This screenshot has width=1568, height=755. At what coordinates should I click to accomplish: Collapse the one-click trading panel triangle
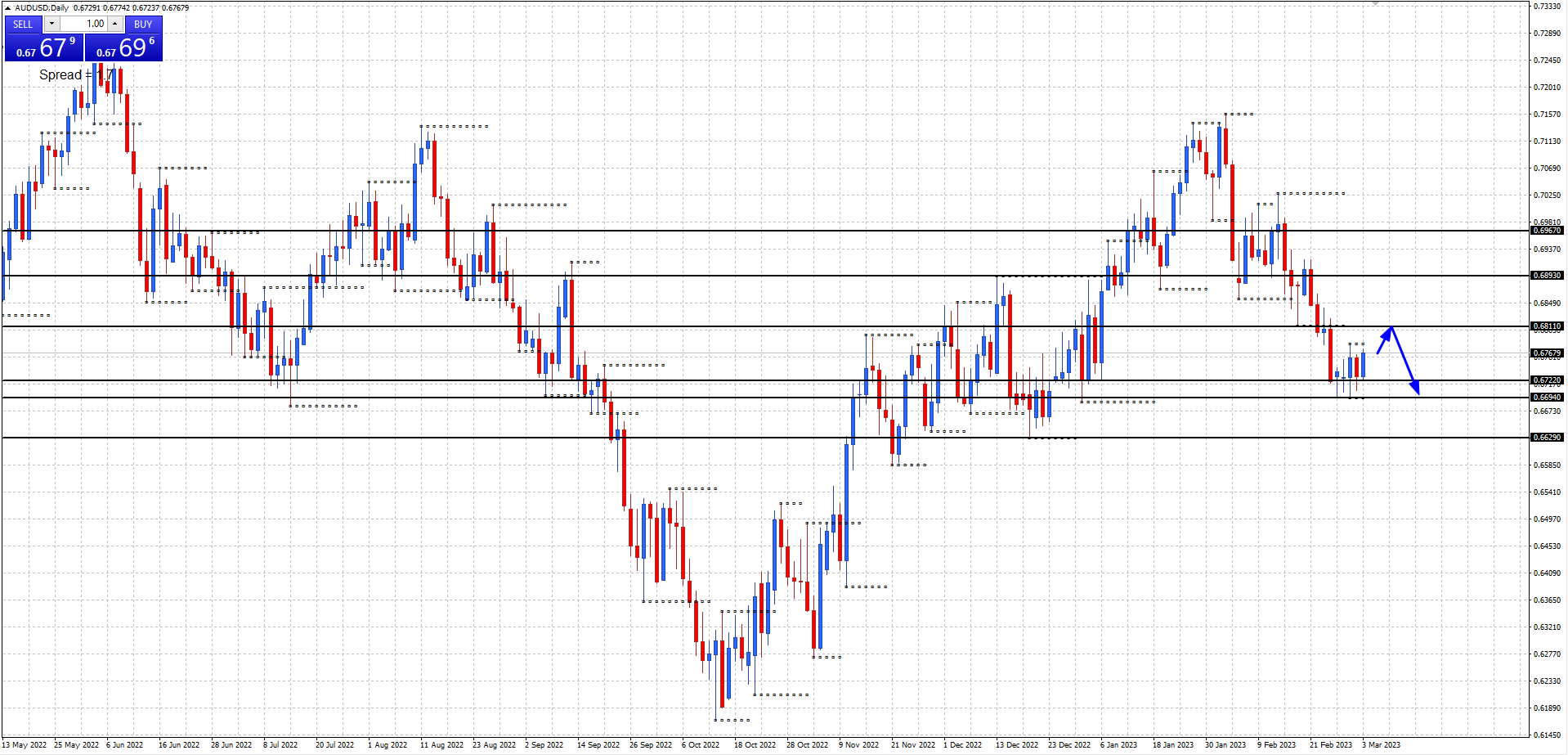click(x=7, y=8)
